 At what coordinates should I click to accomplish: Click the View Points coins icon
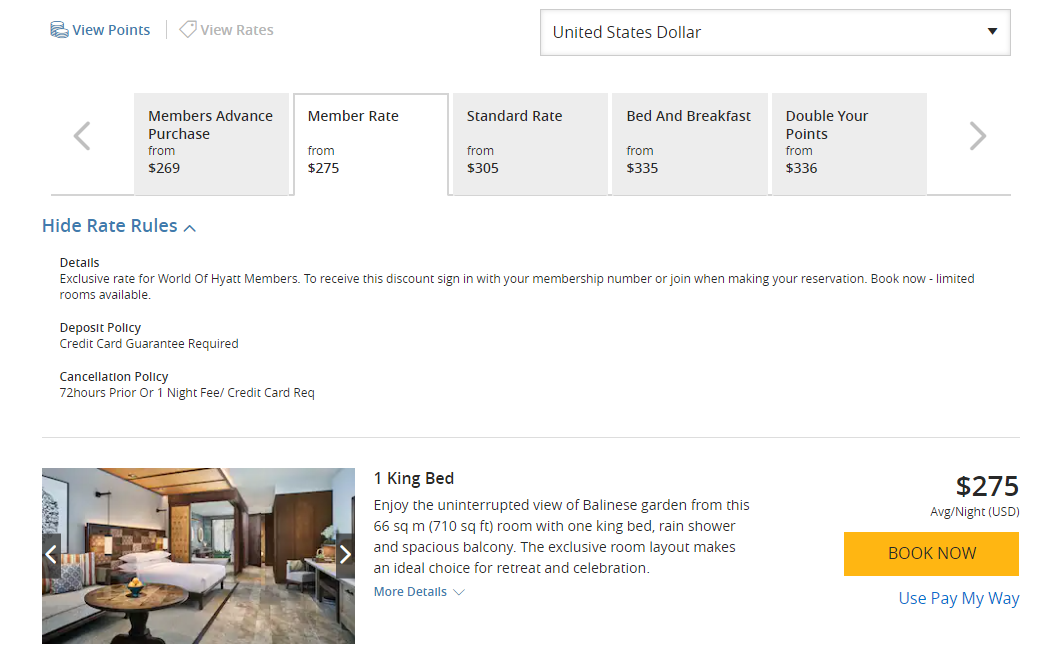(58, 29)
